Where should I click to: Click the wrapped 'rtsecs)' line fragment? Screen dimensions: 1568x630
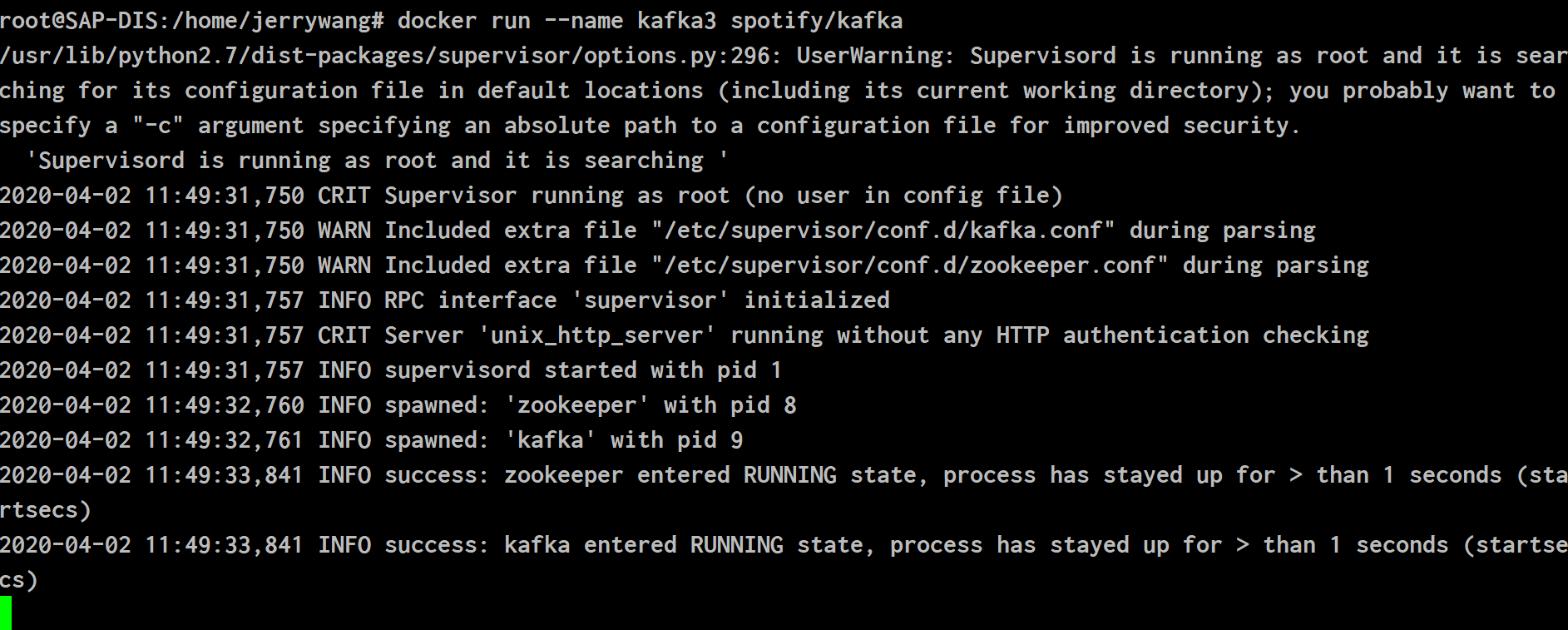[46, 510]
